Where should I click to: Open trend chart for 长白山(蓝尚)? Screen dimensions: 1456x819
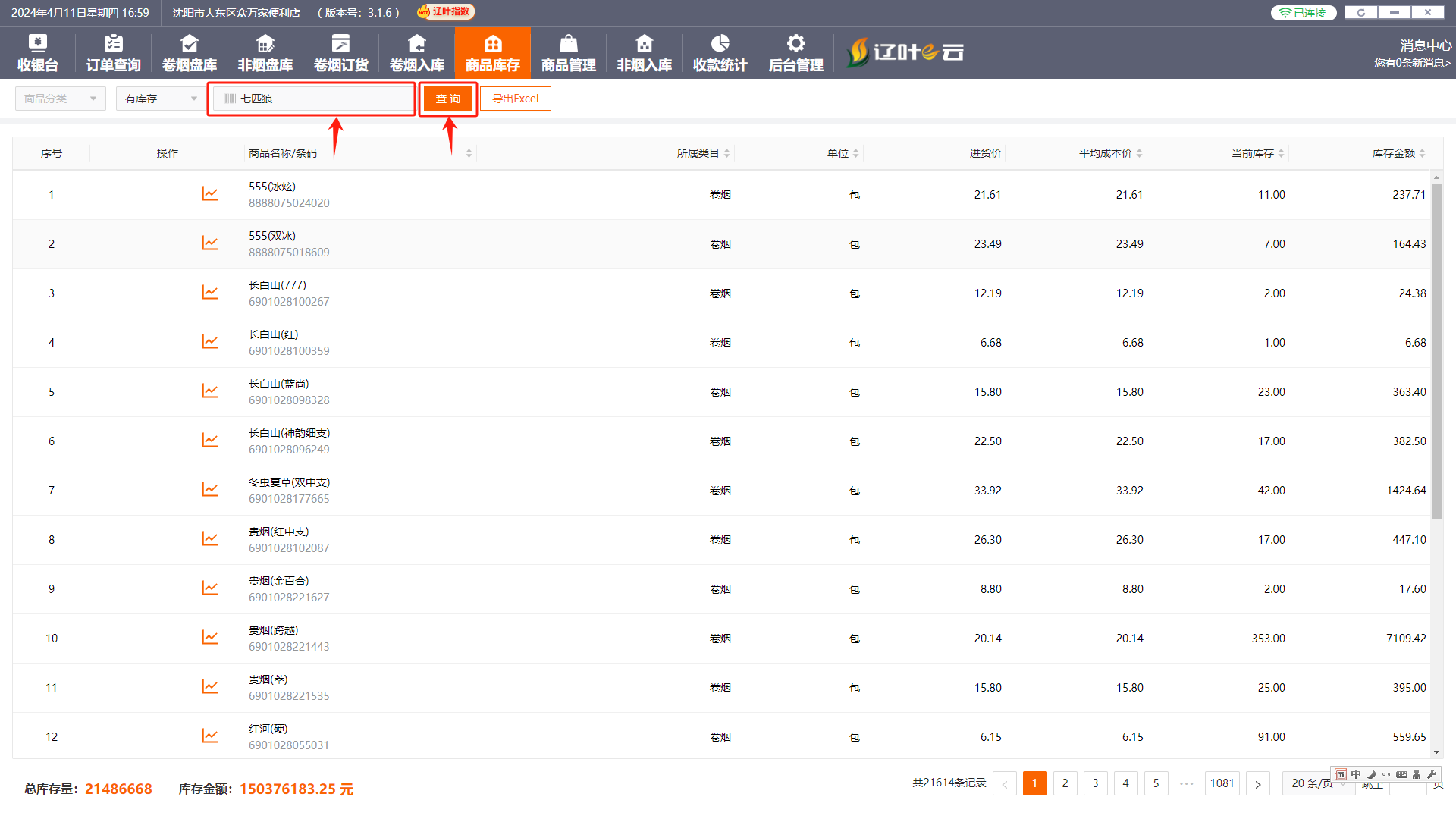tap(210, 391)
